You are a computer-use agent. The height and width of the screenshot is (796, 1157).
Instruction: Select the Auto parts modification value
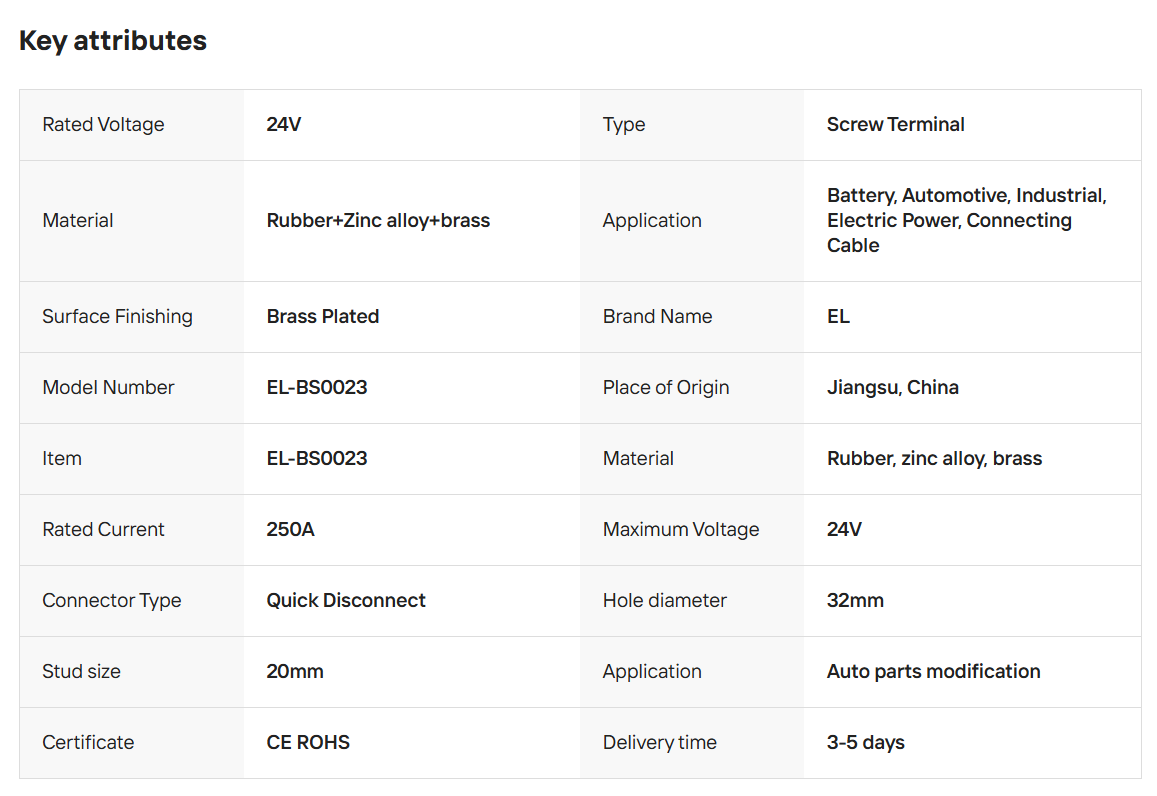(x=933, y=672)
